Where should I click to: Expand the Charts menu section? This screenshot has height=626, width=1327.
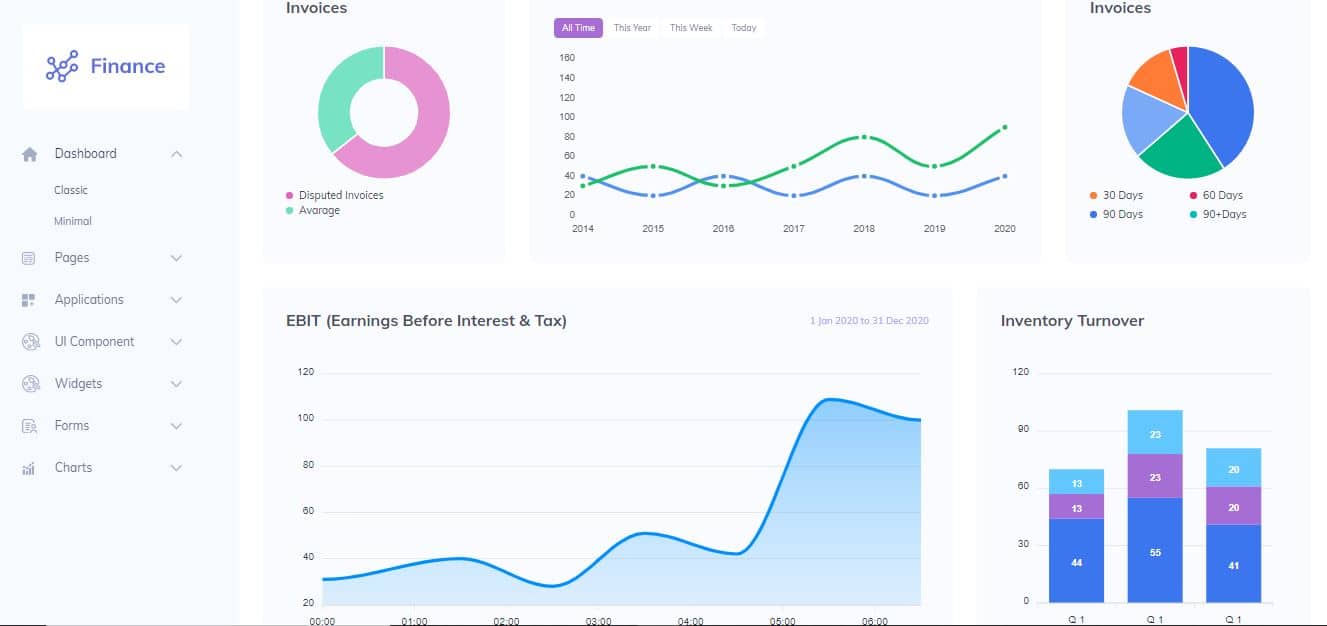coord(176,467)
